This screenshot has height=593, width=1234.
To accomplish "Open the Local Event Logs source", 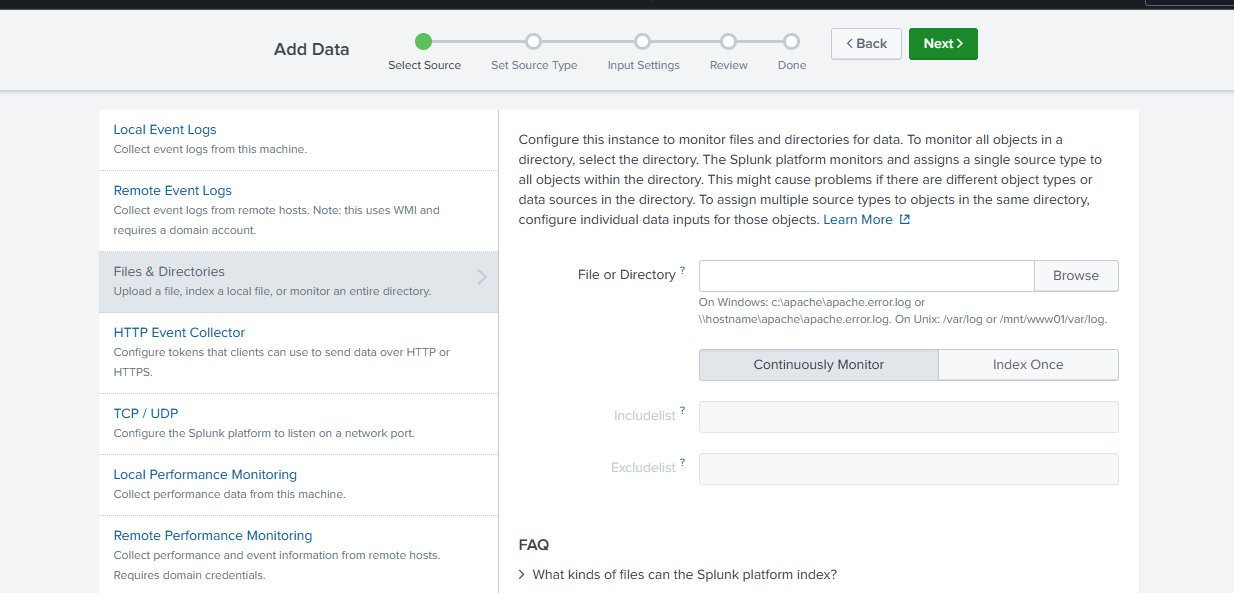I will click(x=165, y=130).
